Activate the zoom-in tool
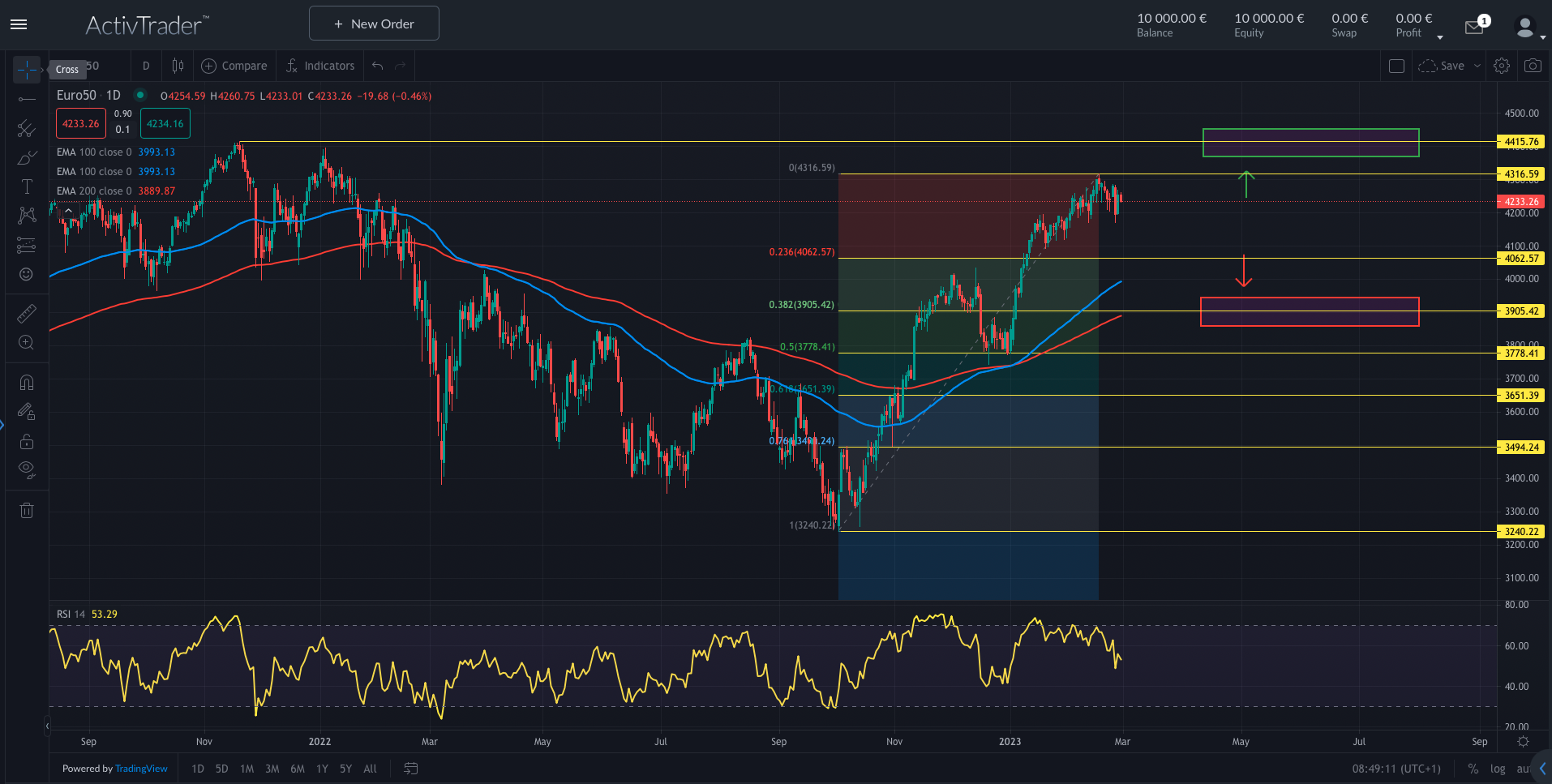Viewport: 1552px width, 784px height. point(27,342)
